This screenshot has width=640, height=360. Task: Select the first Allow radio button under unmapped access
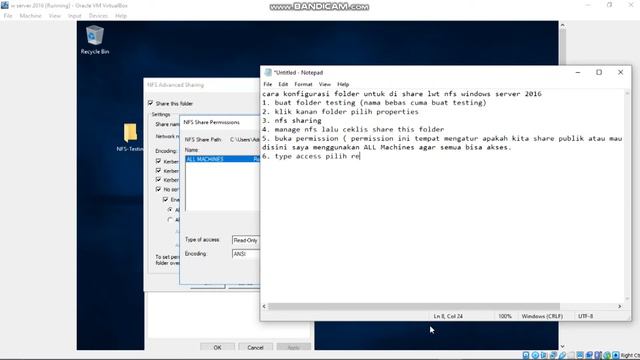point(170,209)
